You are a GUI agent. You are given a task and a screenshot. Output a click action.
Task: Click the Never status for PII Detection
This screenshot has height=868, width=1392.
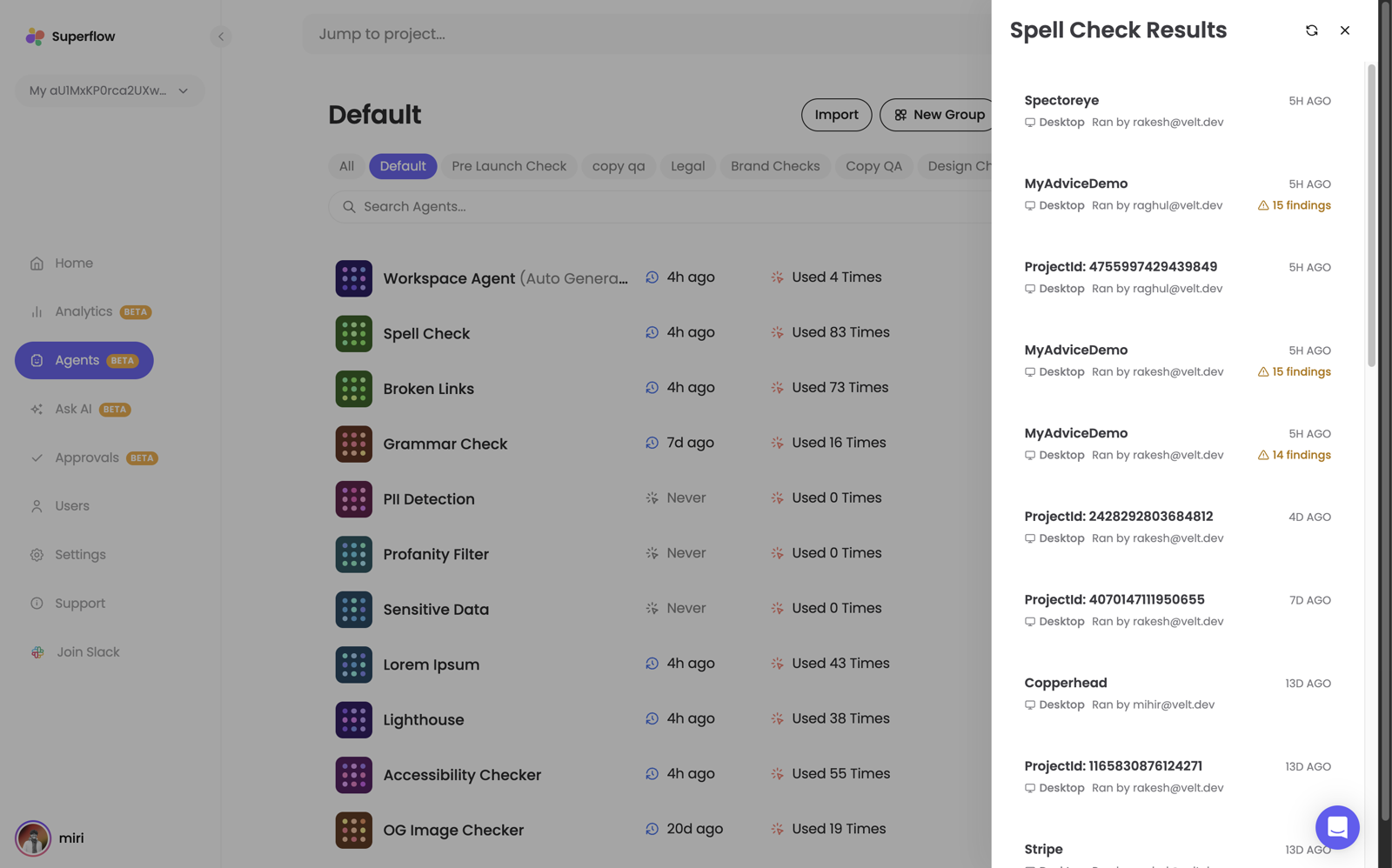(686, 498)
